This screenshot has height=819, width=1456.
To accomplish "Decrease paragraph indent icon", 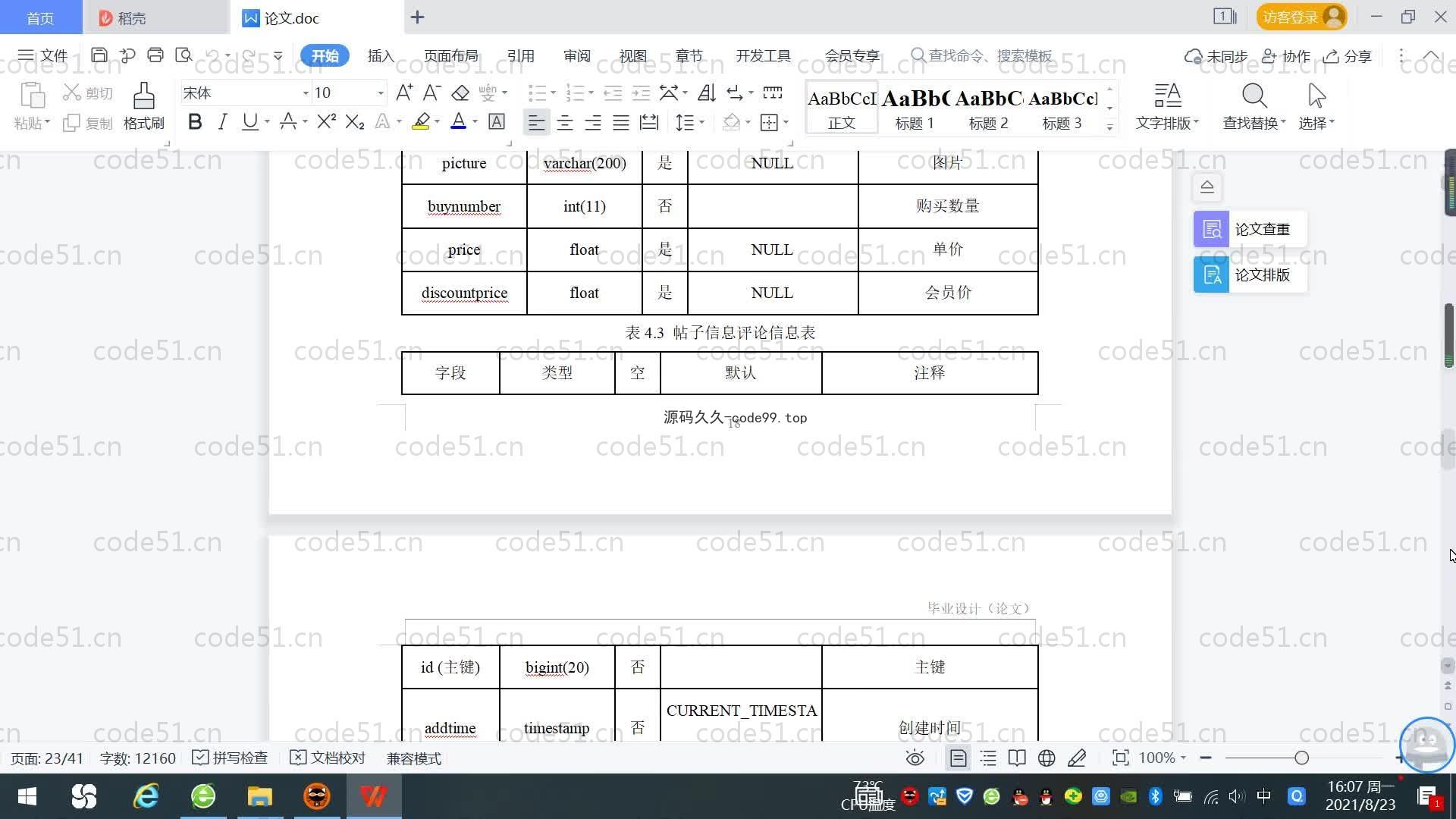I will tap(613, 93).
